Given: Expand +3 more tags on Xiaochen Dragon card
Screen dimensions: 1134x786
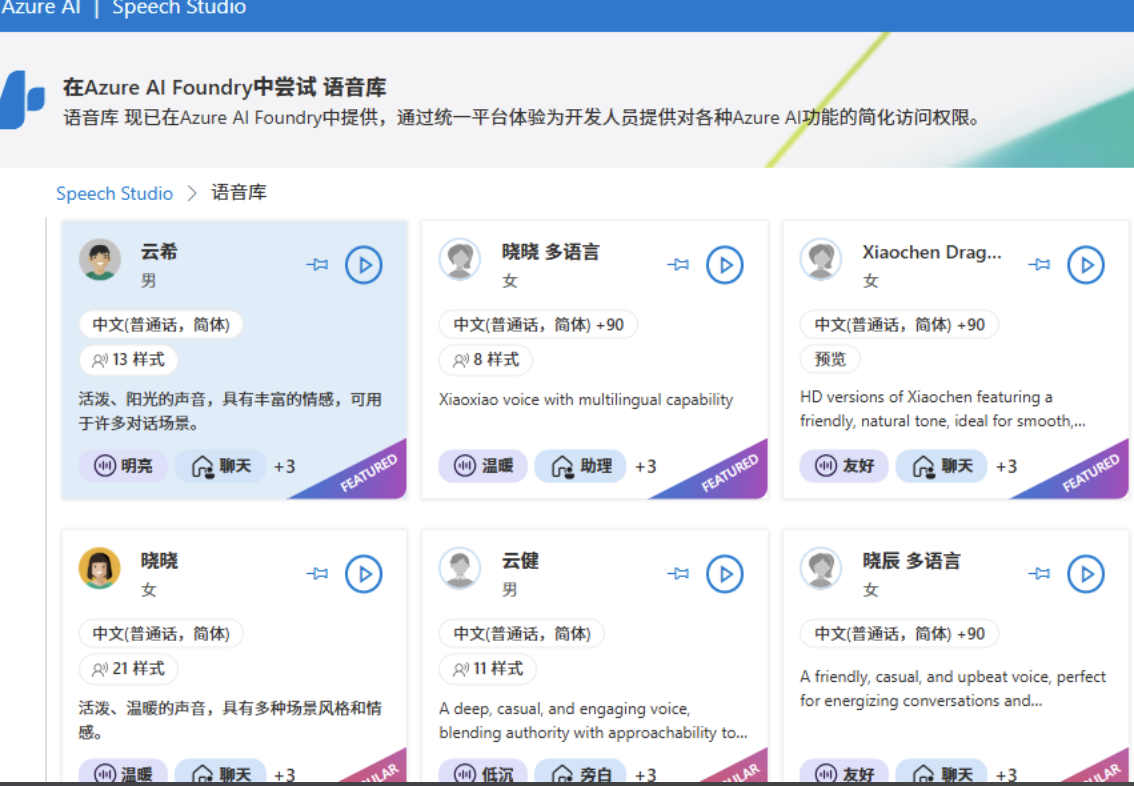Looking at the screenshot, I should (1006, 467).
